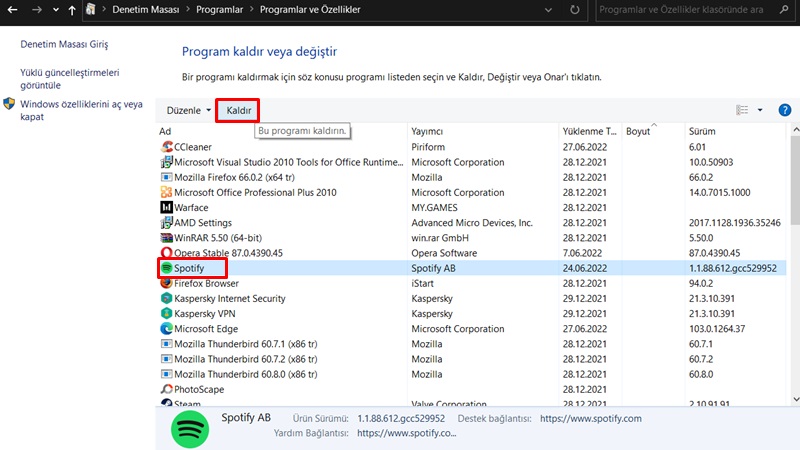This screenshot has height=450, width=800.
Task: Open the Destek bağlantısı spotify.com link
Action: coord(591,418)
